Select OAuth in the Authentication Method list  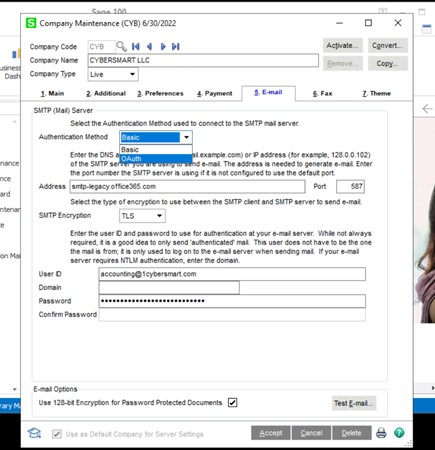(156, 159)
